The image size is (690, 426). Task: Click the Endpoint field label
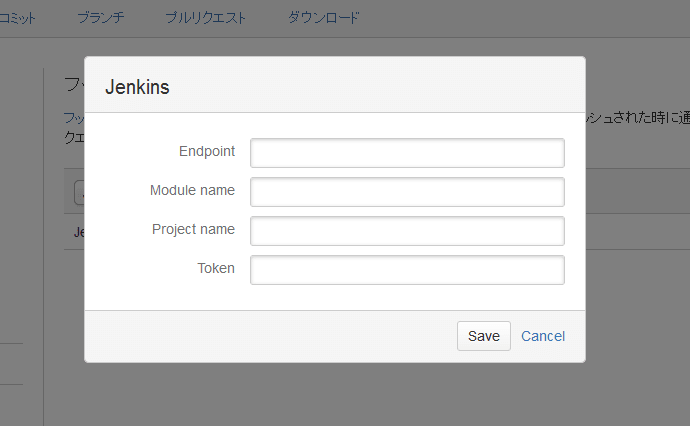(207, 152)
